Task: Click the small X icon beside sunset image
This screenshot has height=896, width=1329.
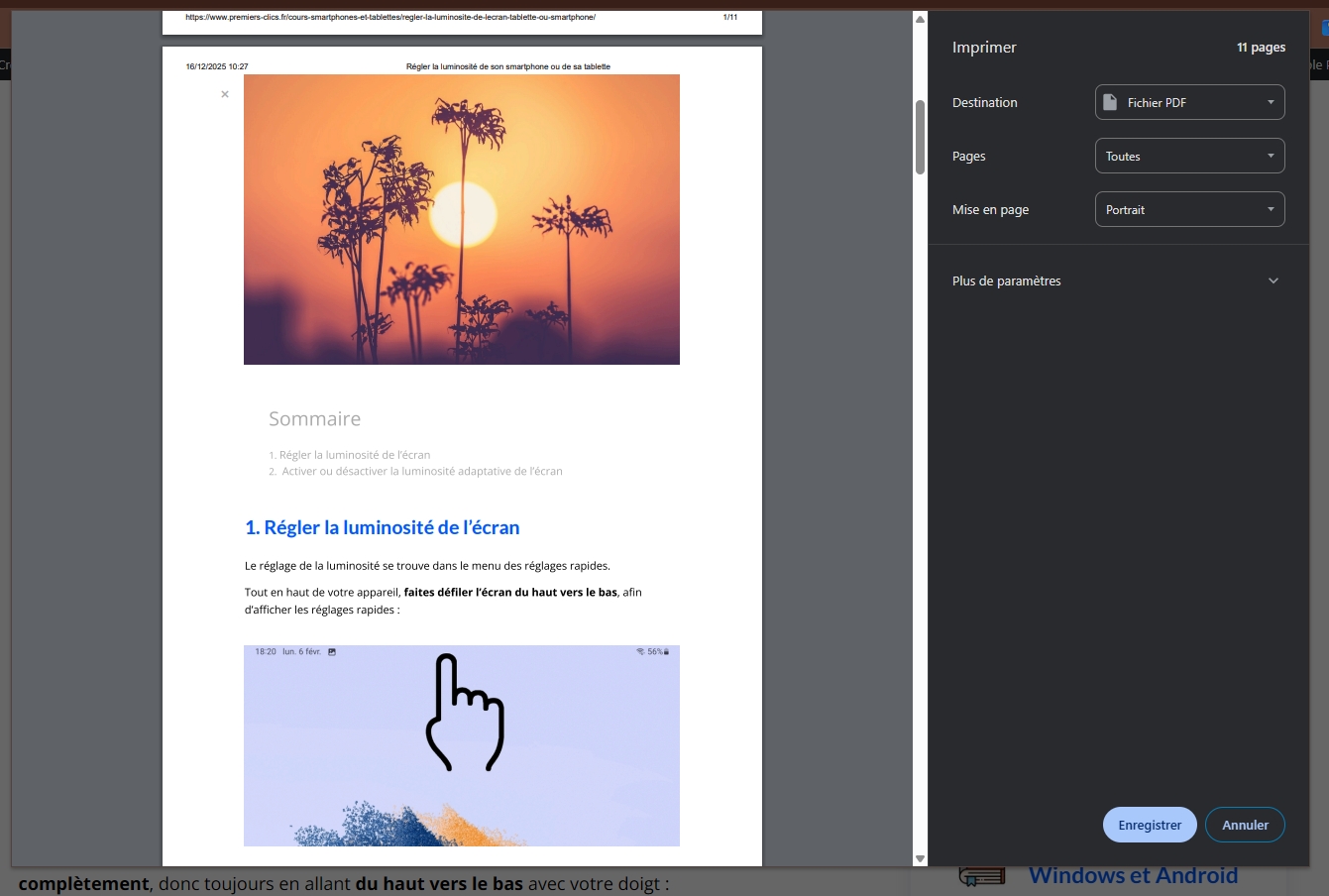Action: click(225, 94)
